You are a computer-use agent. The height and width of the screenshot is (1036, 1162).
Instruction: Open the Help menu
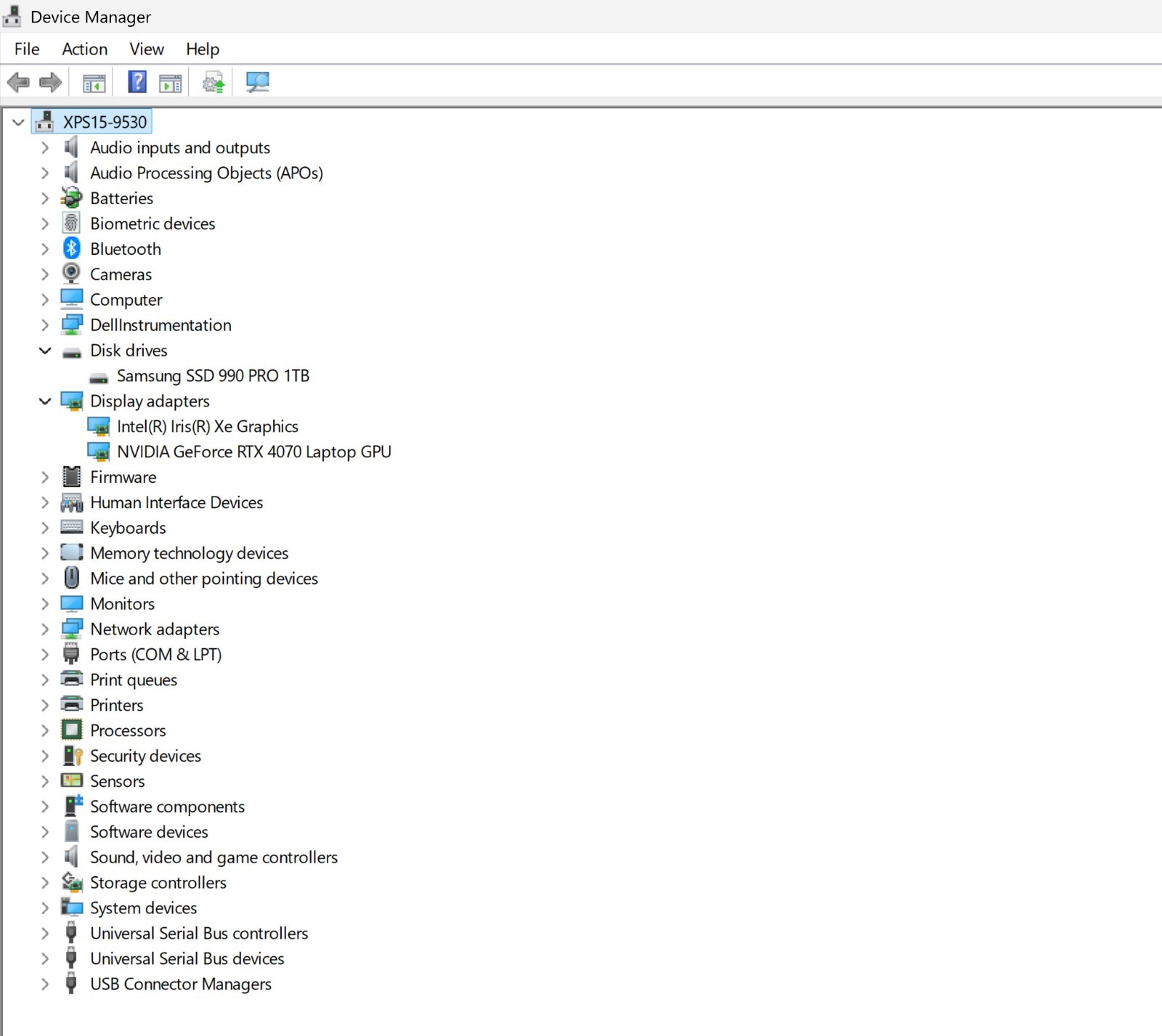pos(203,49)
